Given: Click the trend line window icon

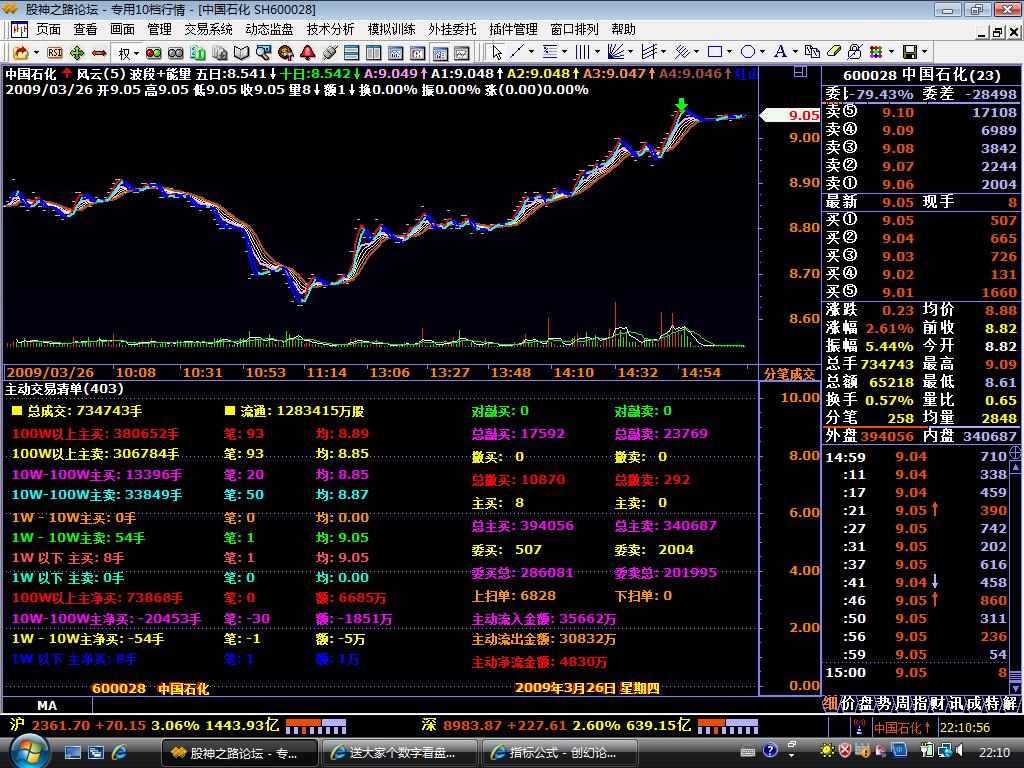Looking at the screenshot, I should [462, 52].
